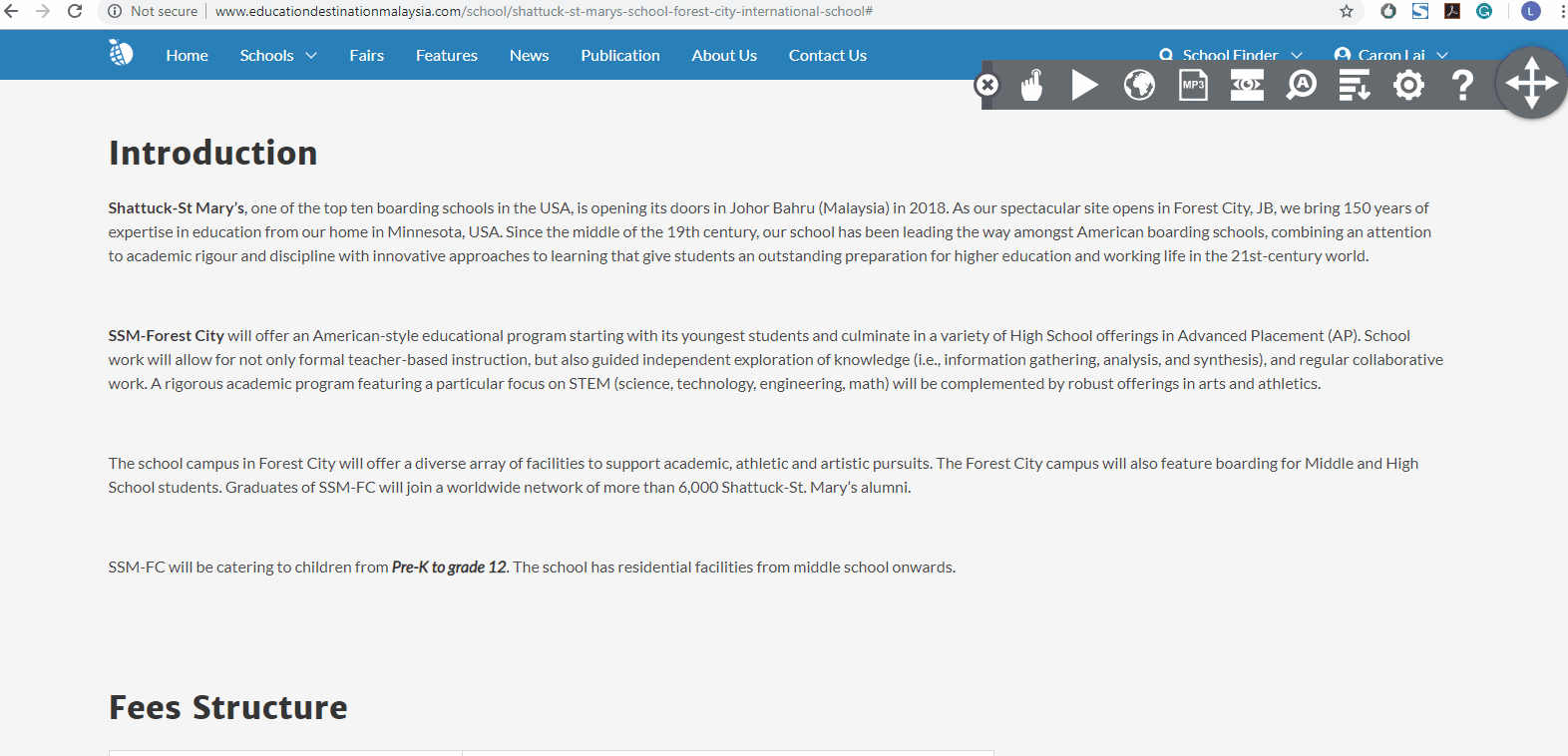Click the question mark help icon
Viewport: 1568px width, 756px height.
(1462, 86)
